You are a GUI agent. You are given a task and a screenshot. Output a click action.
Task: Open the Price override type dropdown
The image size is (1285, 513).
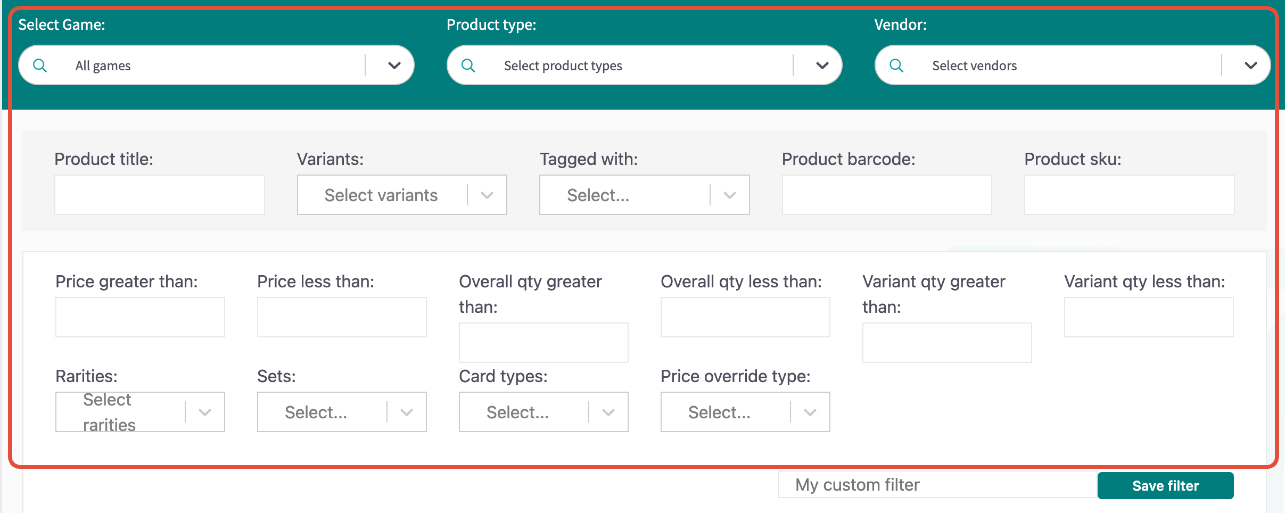(x=745, y=412)
